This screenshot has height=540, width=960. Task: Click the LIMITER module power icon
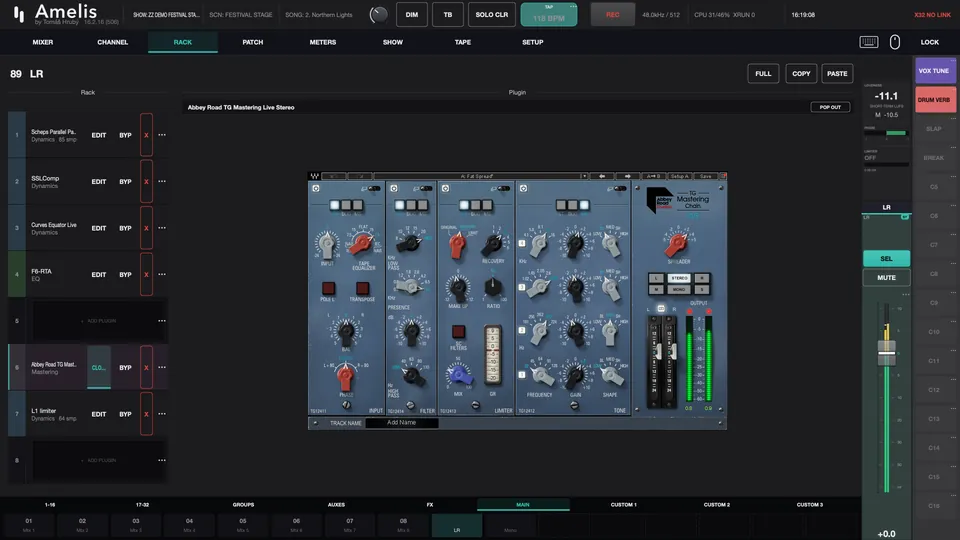click(445, 189)
